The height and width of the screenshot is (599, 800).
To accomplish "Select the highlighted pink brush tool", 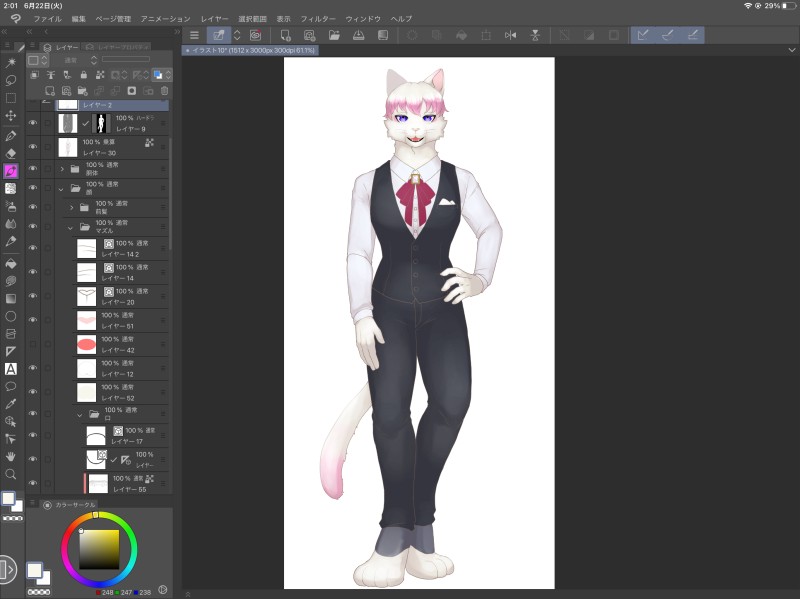I will tap(11, 171).
